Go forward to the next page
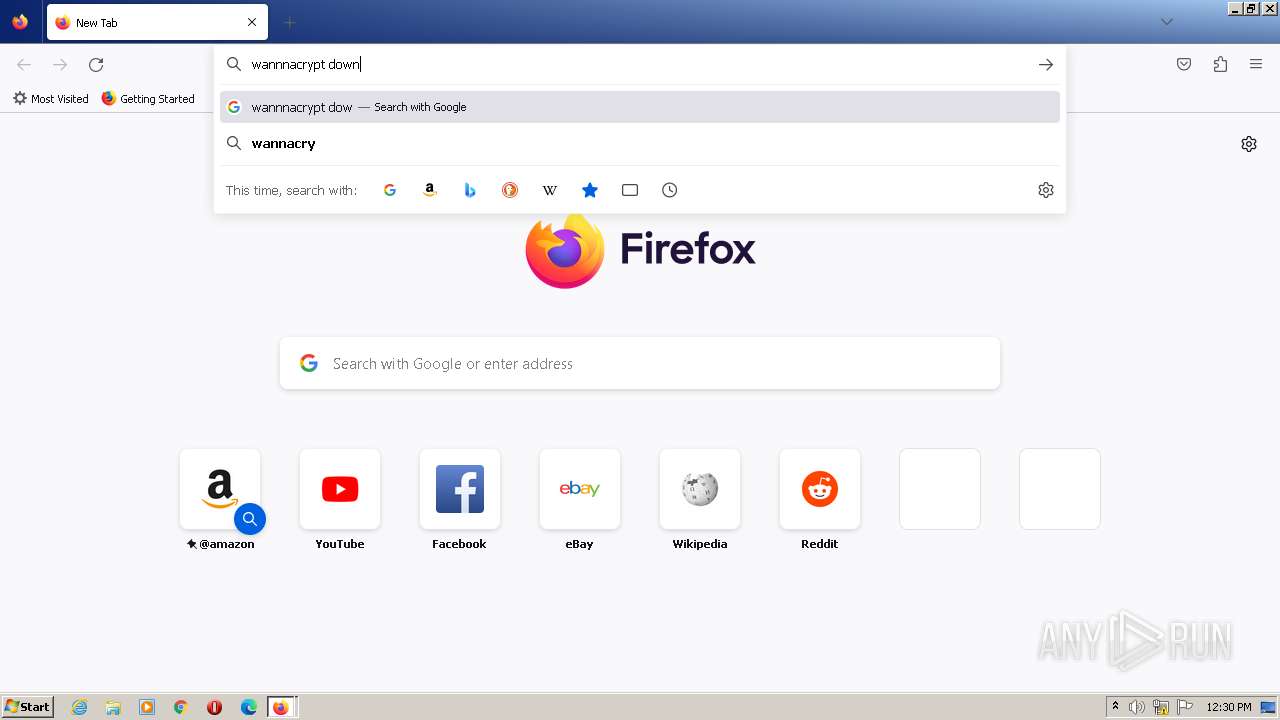 [60, 65]
